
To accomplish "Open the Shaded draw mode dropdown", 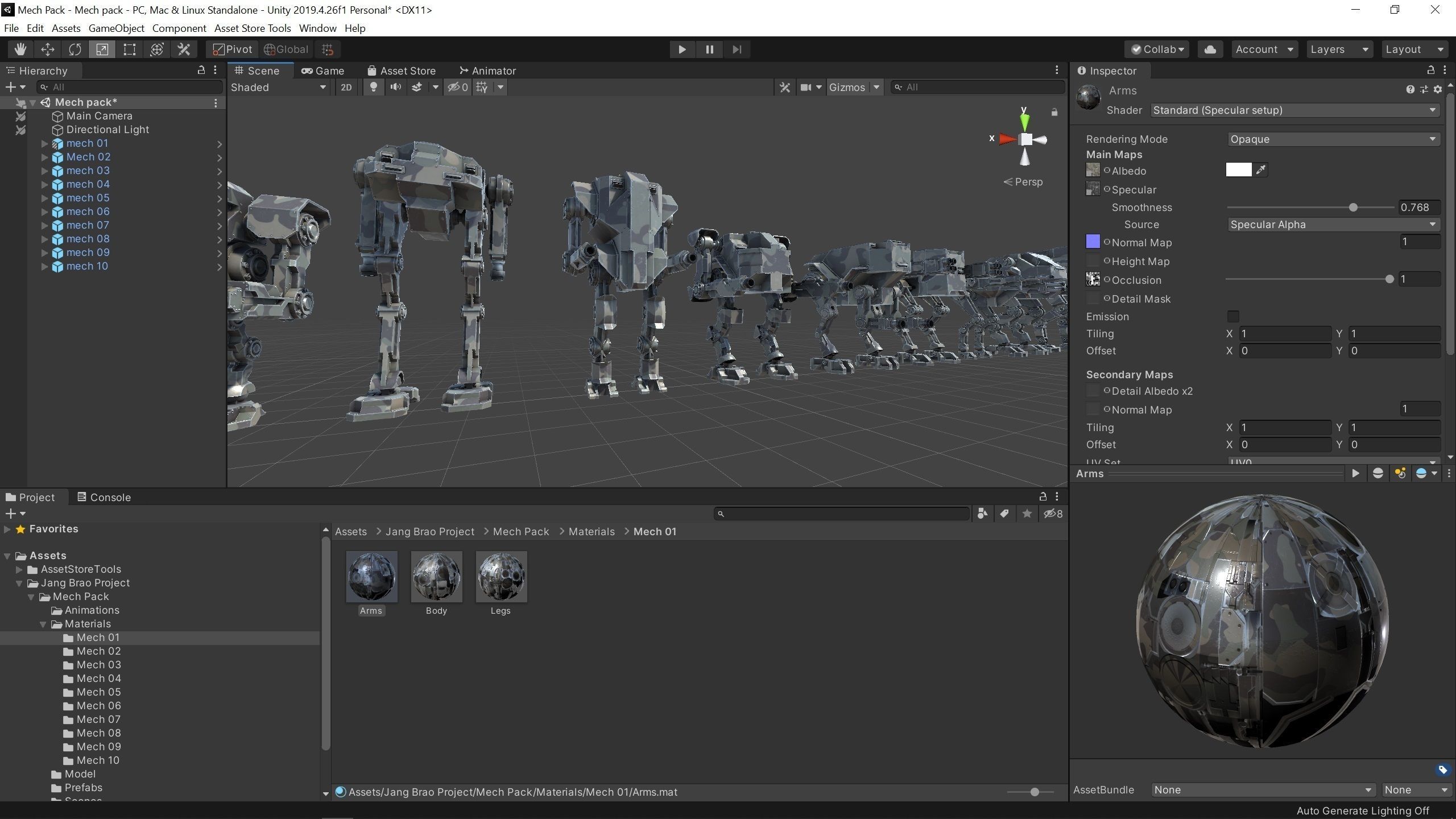I will click(x=279, y=87).
